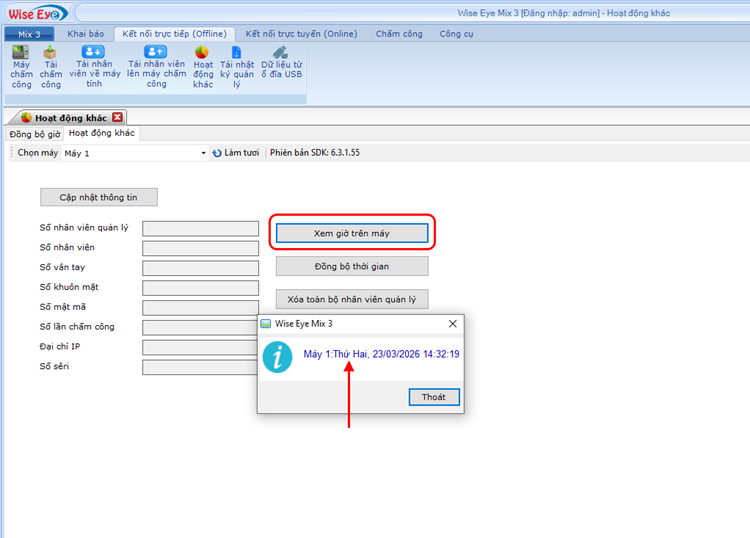The width and height of the screenshot is (750, 538).
Task: Open the Khai báo ribbon tab
Action: click(85, 33)
